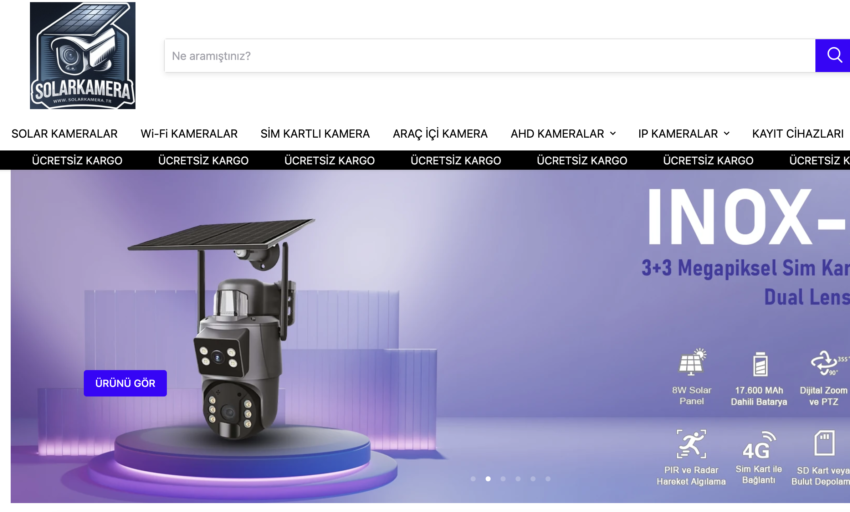Click 'Dual Lens' banner text
The image size is (850, 512).
coord(807,297)
